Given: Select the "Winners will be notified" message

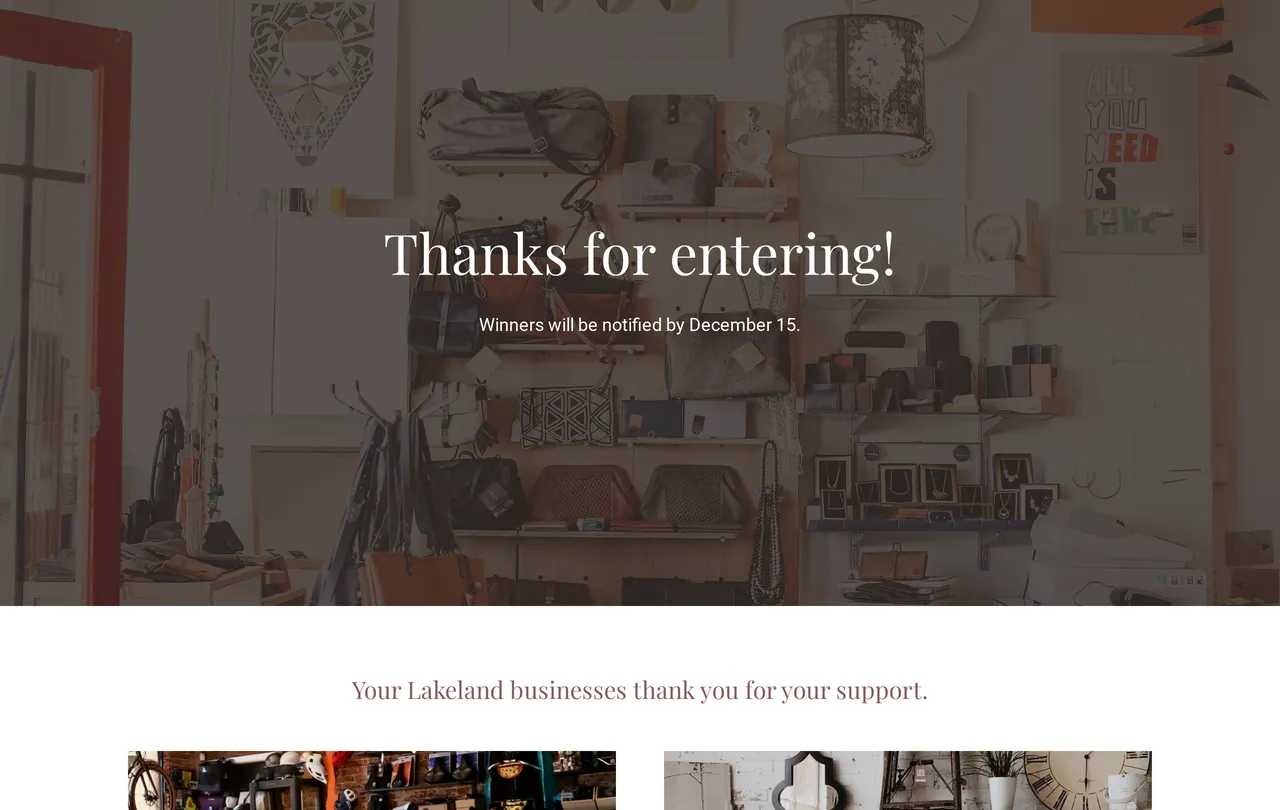Looking at the screenshot, I should click(640, 325).
